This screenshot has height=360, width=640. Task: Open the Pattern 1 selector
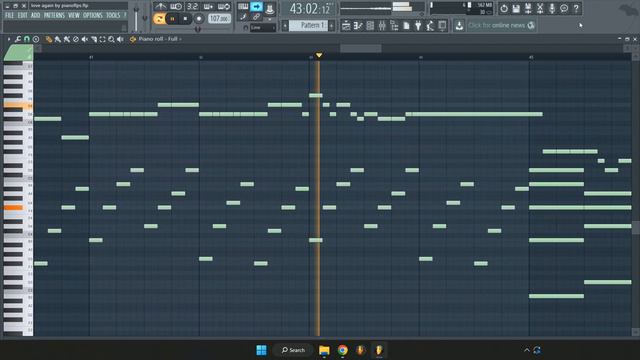point(309,26)
